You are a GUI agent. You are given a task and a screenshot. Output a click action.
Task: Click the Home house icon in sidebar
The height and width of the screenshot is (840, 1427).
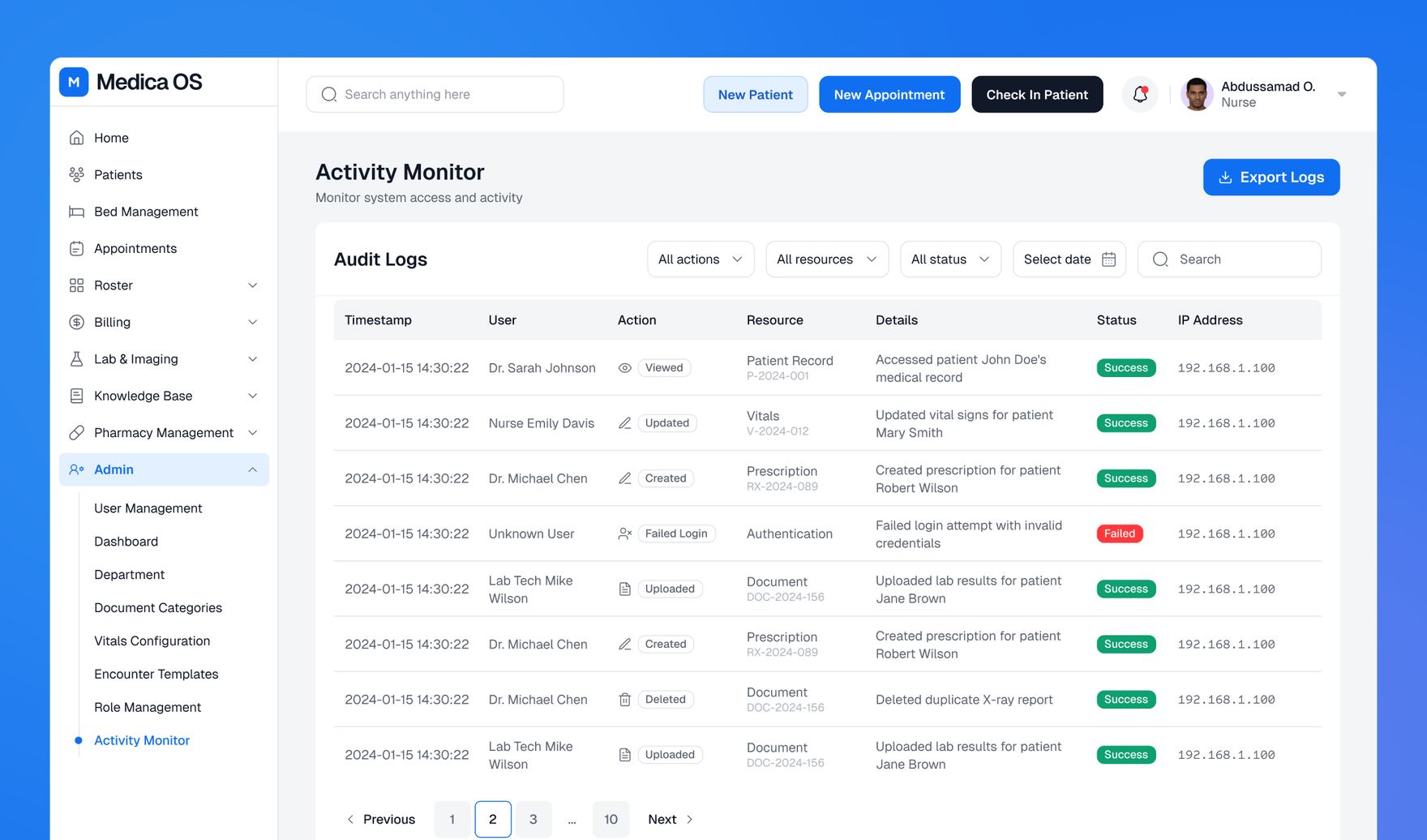pyautogui.click(x=76, y=138)
